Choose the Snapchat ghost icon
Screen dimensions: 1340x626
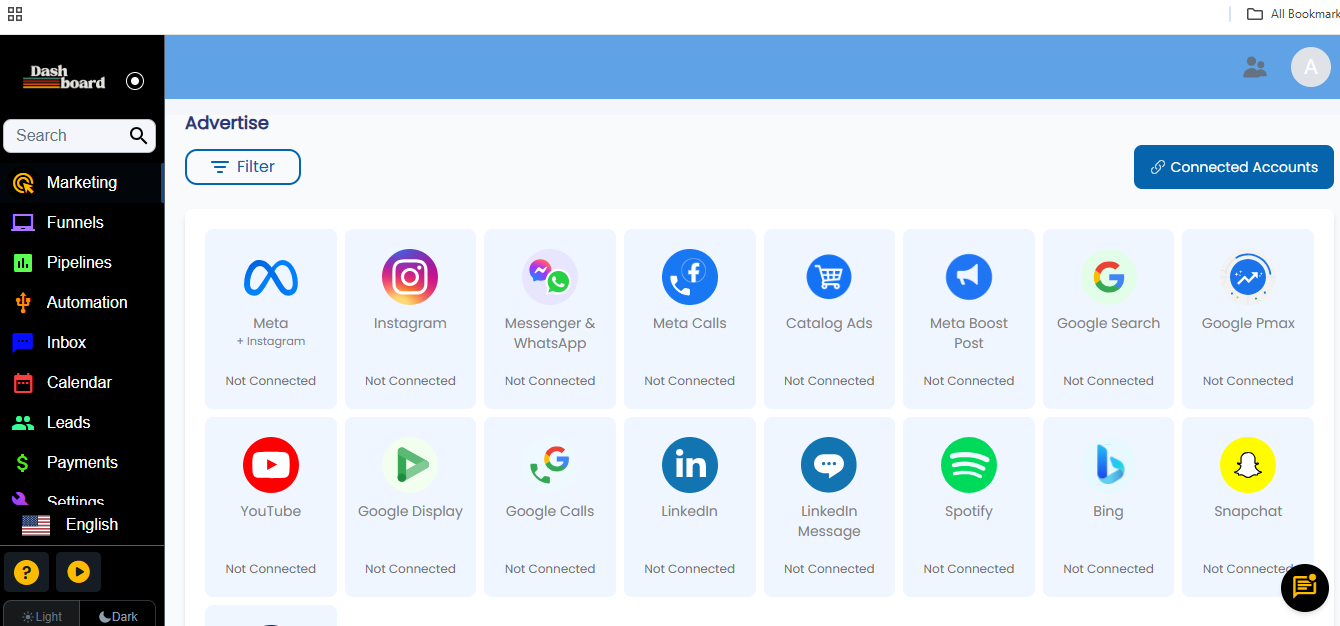pyautogui.click(x=1248, y=465)
